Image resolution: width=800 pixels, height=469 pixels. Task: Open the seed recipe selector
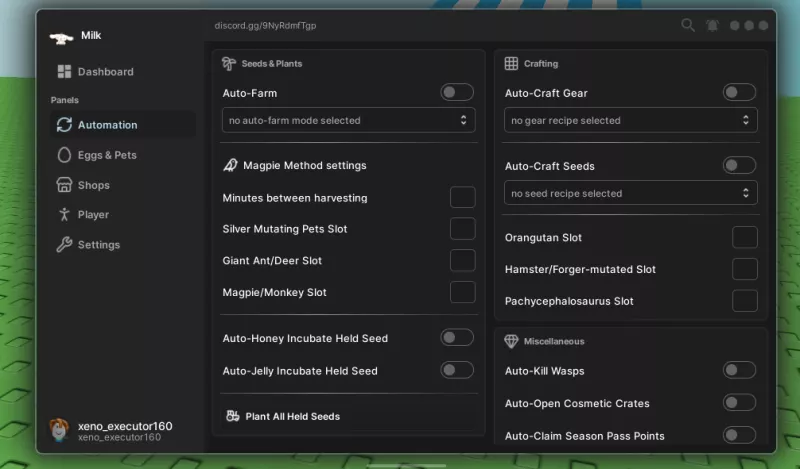[x=631, y=193]
